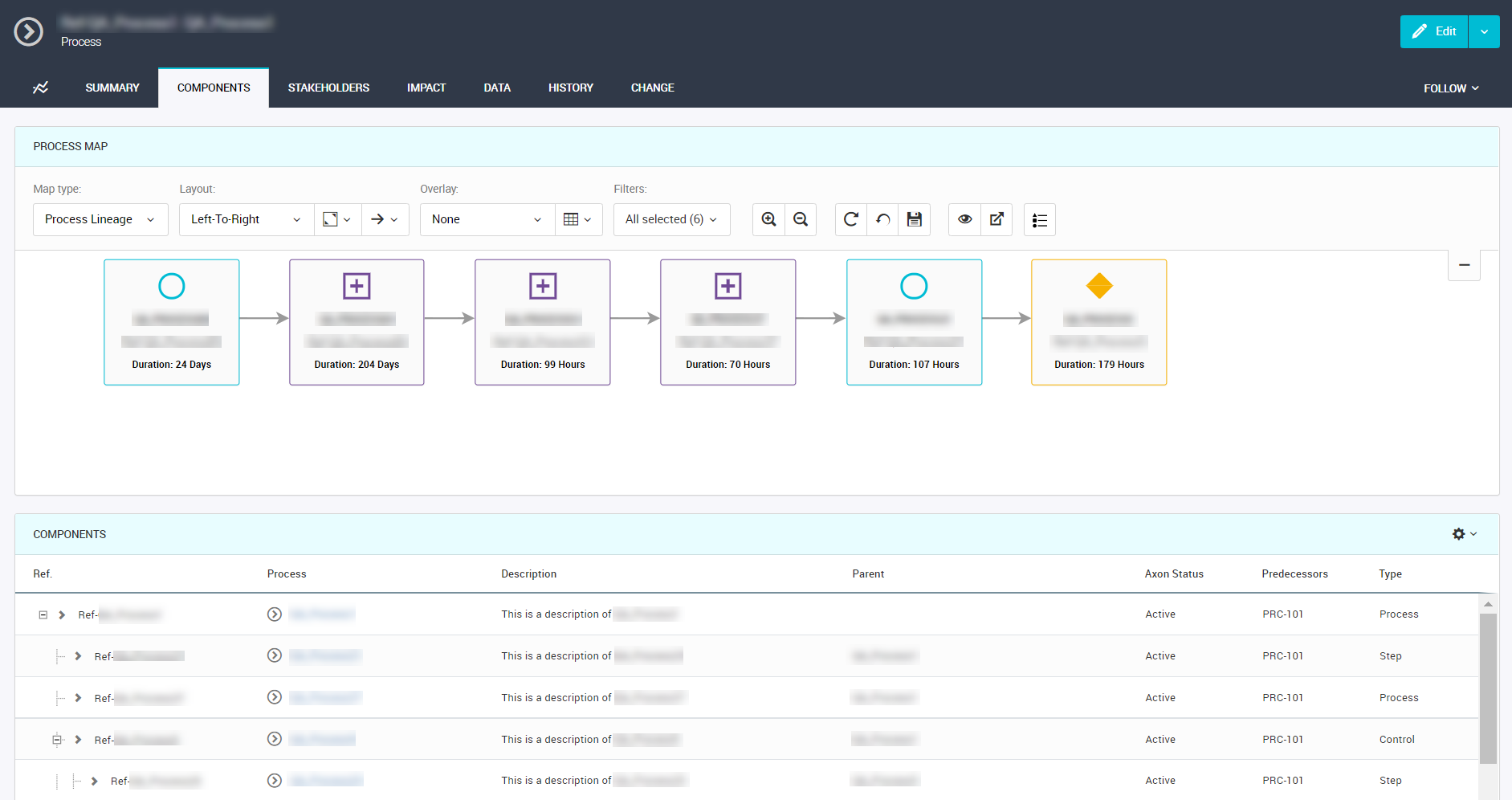
Task: Open the process link in the first row
Action: pos(322,614)
